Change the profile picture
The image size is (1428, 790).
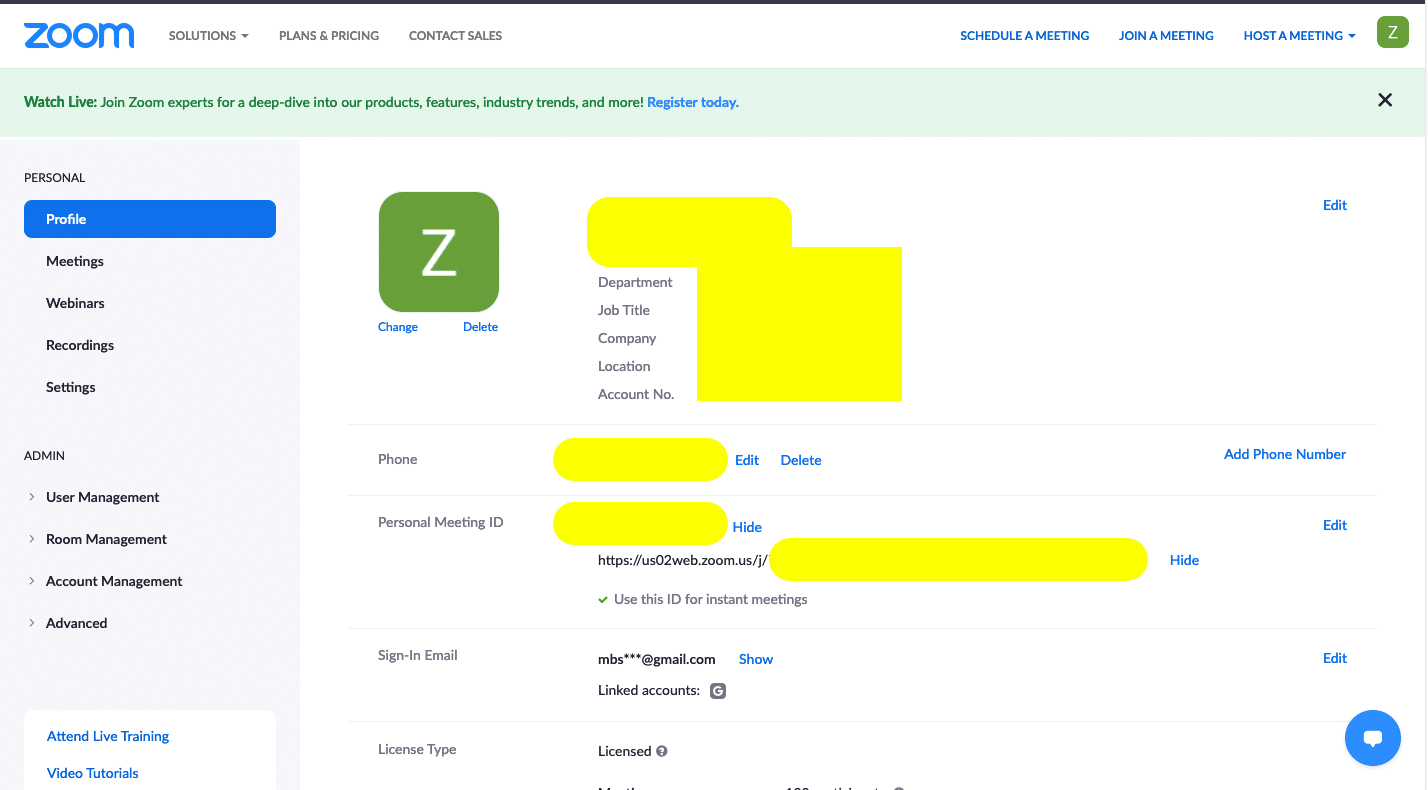pyautogui.click(x=398, y=327)
